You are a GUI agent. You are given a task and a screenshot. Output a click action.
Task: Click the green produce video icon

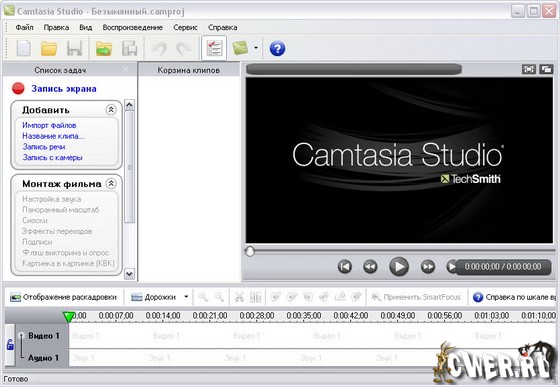240,48
